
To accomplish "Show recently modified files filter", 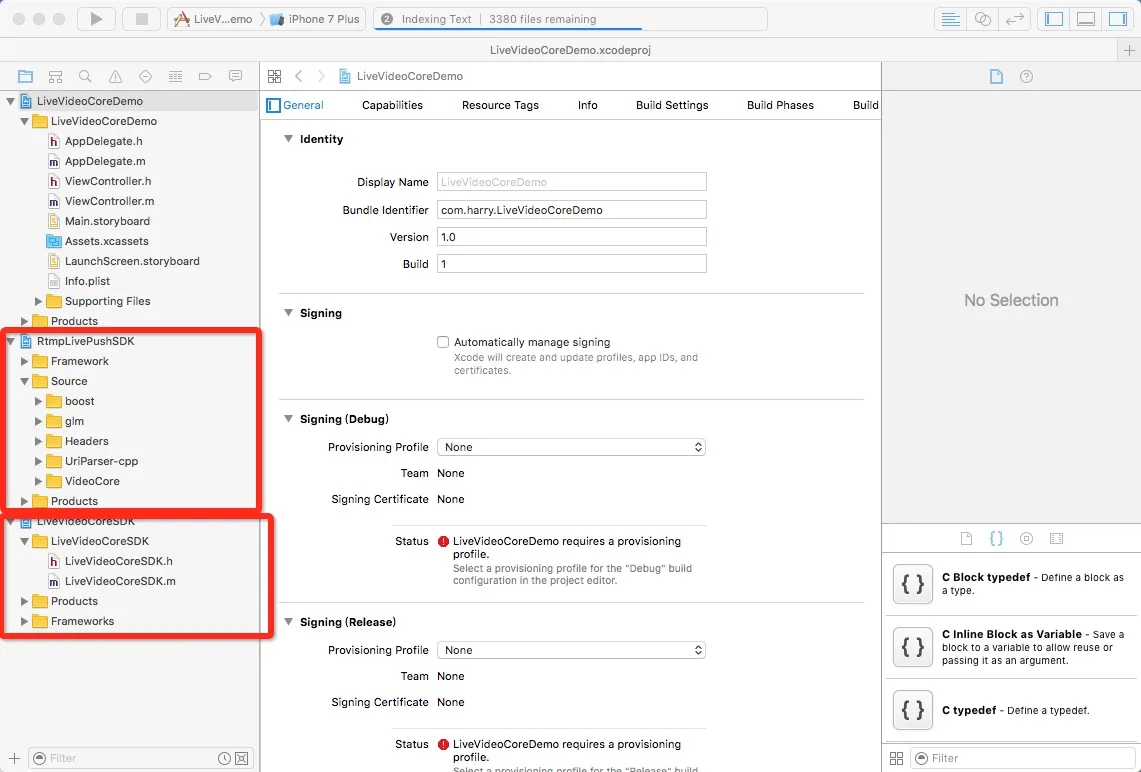I will tap(225, 758).
